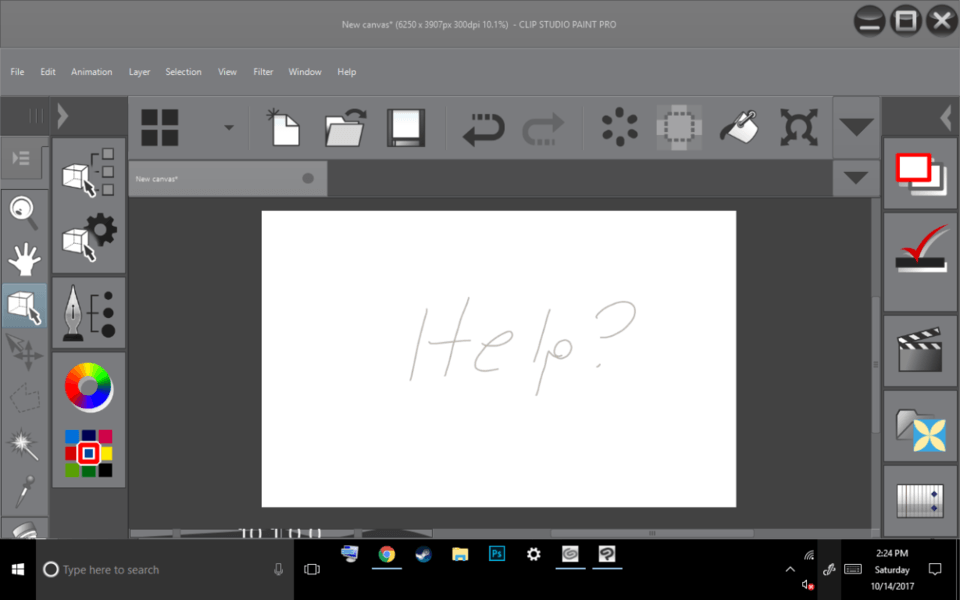Select the dashed polygon Selection tool
This screenshot has height=600, width=960.
24,398
